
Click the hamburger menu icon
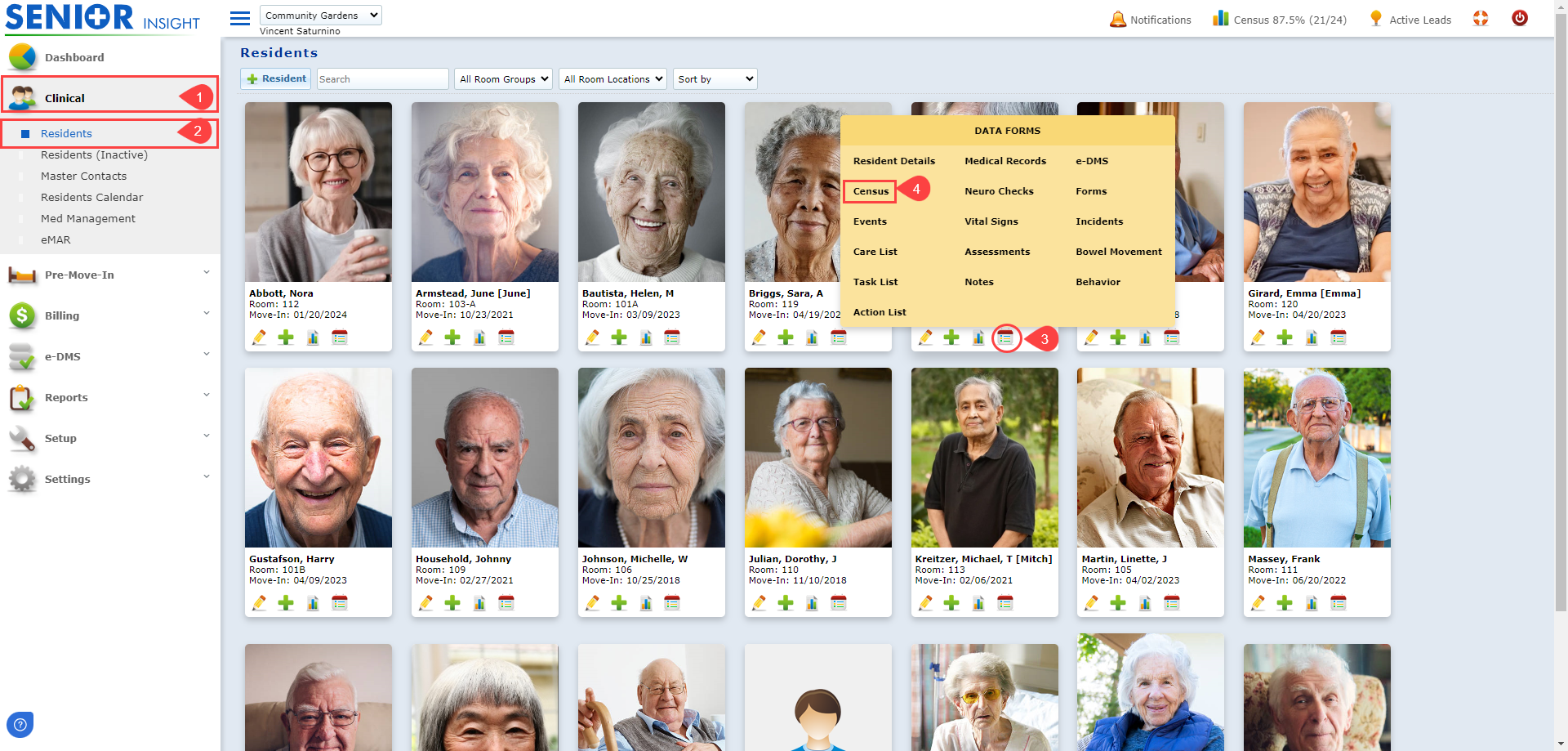click(x=239, y=19)
